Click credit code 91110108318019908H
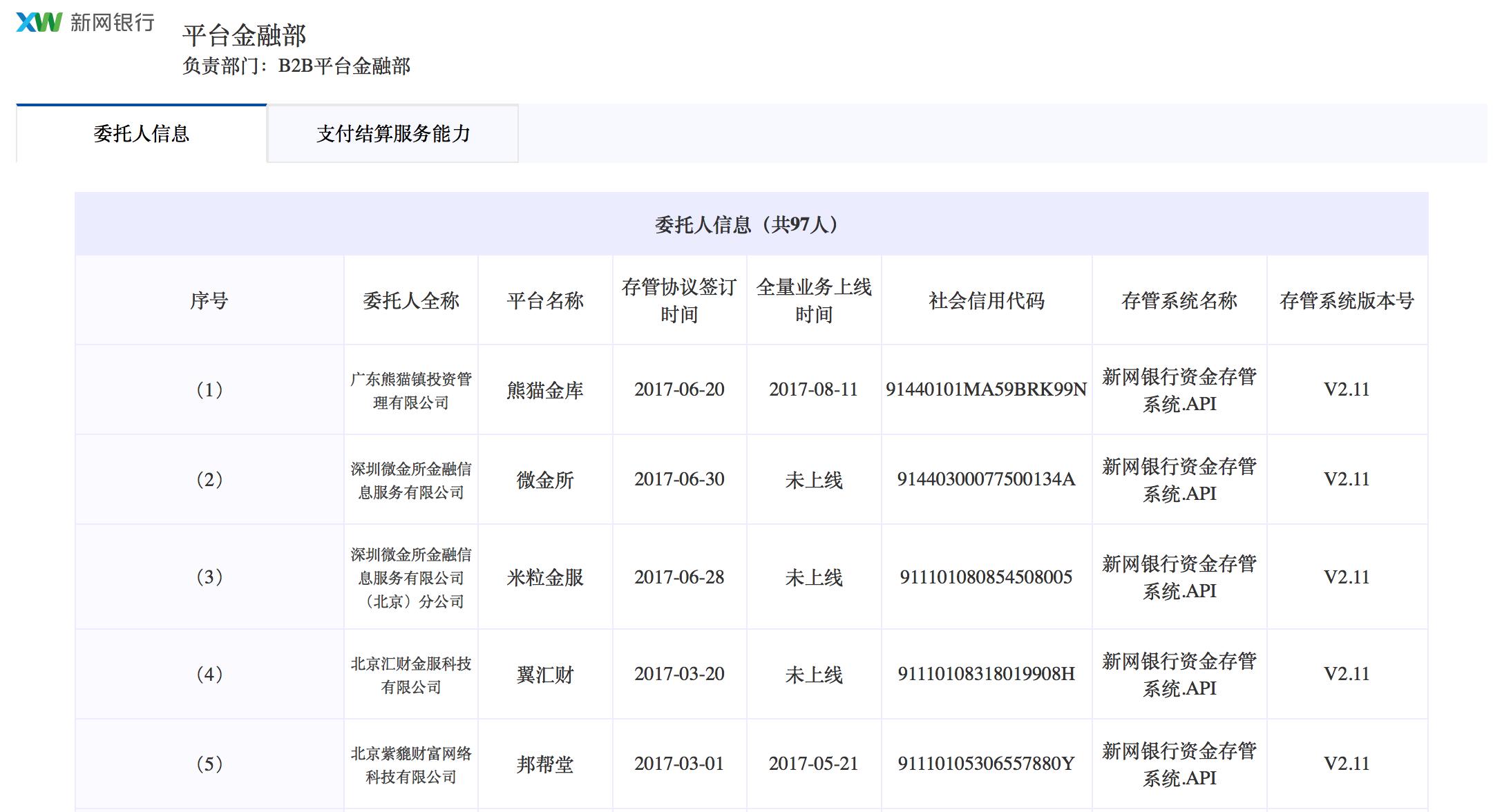Screen dimensions: 1502x812 point(987,674)
